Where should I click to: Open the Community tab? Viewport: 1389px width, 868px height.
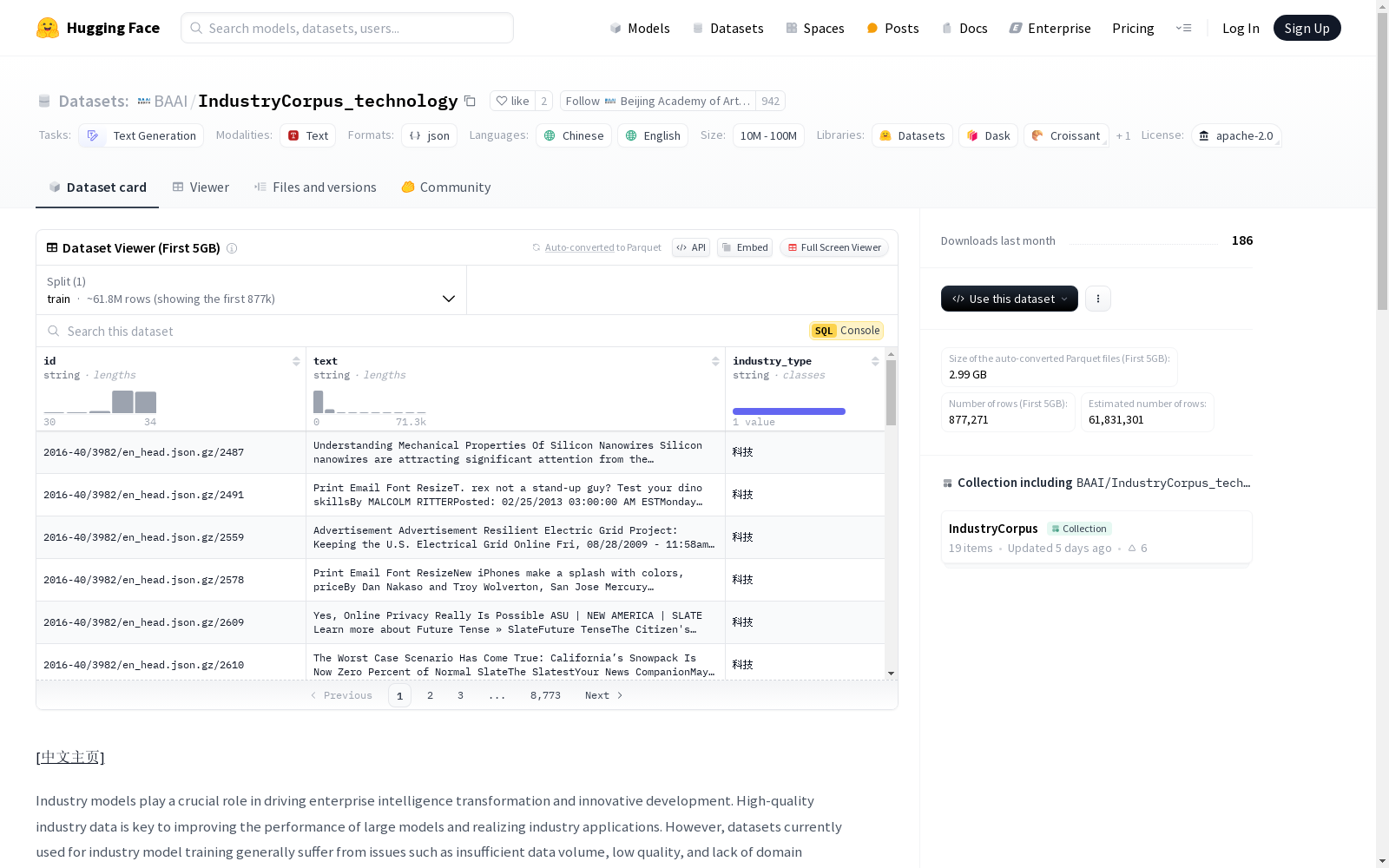[446, 187]
